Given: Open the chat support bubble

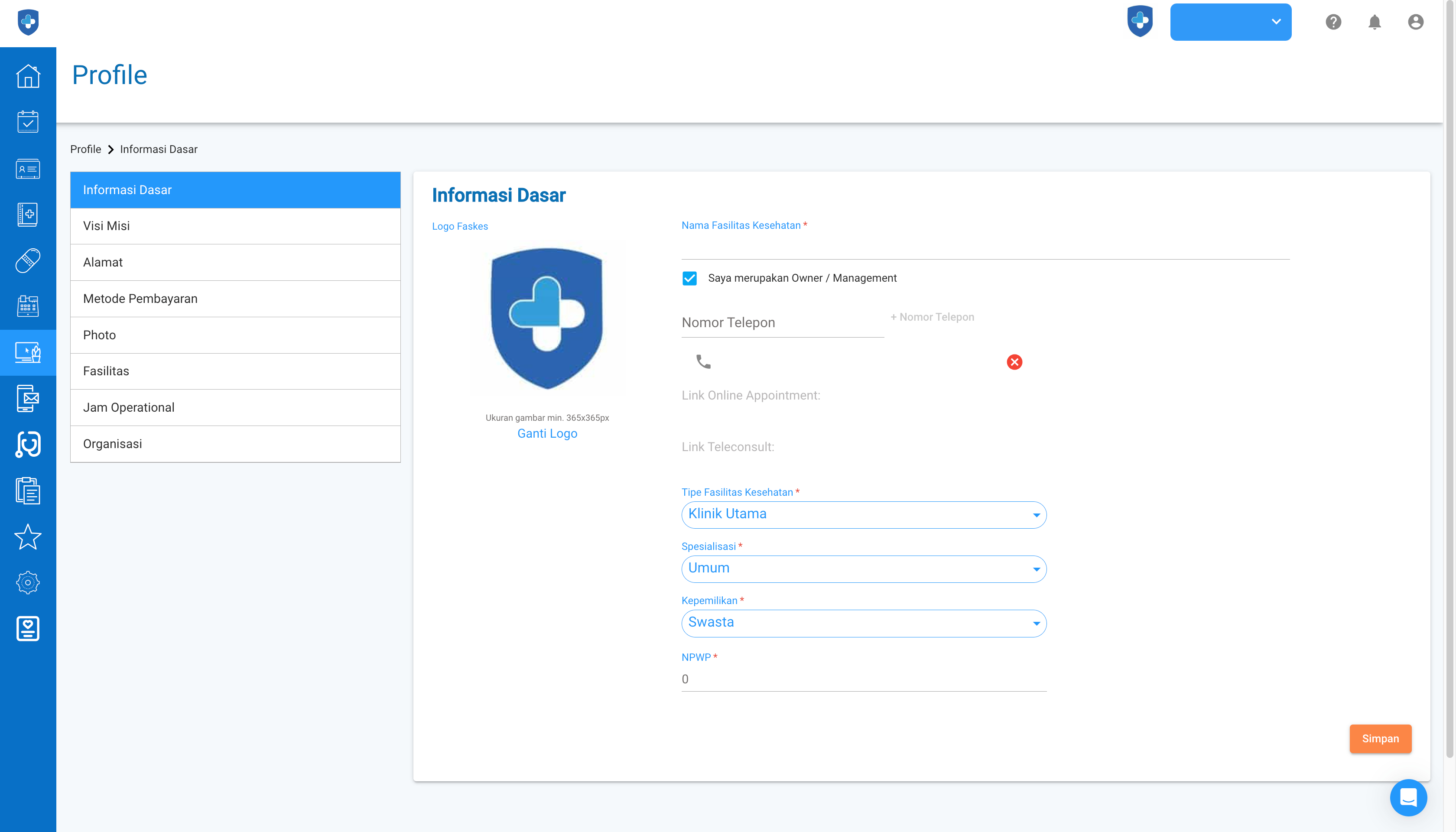Looking at the screenshot, I should [1408, 797].
